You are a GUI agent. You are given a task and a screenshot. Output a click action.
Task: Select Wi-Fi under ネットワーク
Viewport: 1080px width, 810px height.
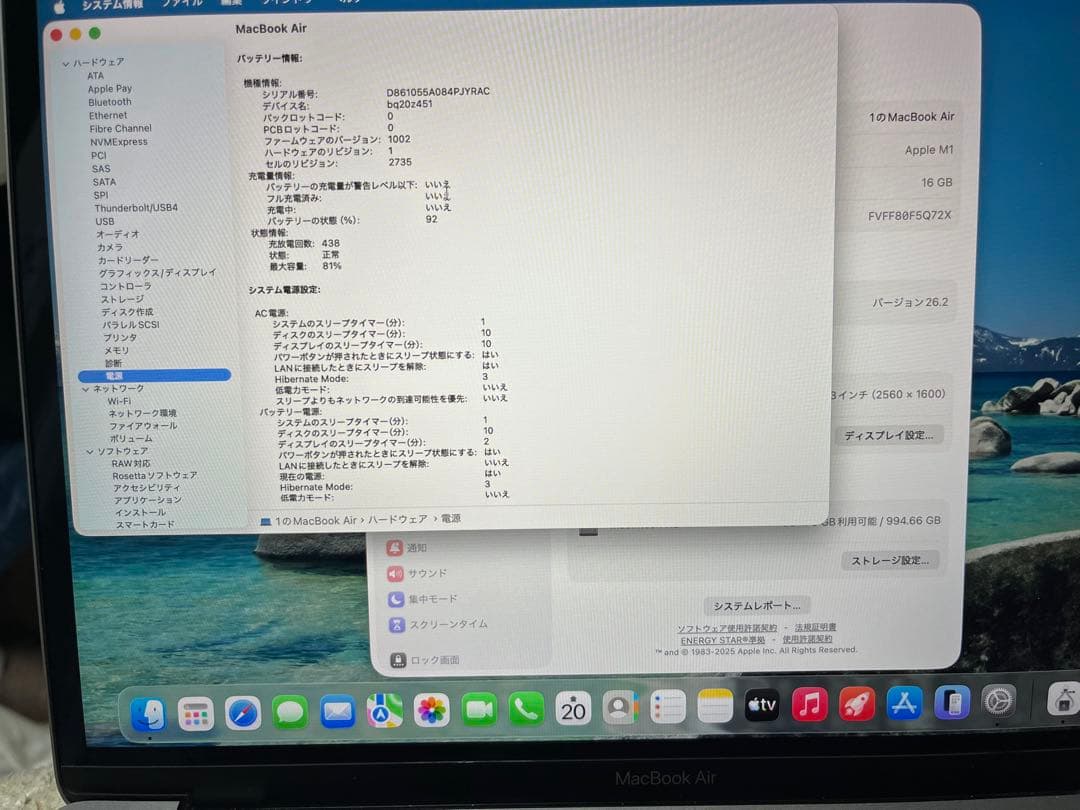119,401
